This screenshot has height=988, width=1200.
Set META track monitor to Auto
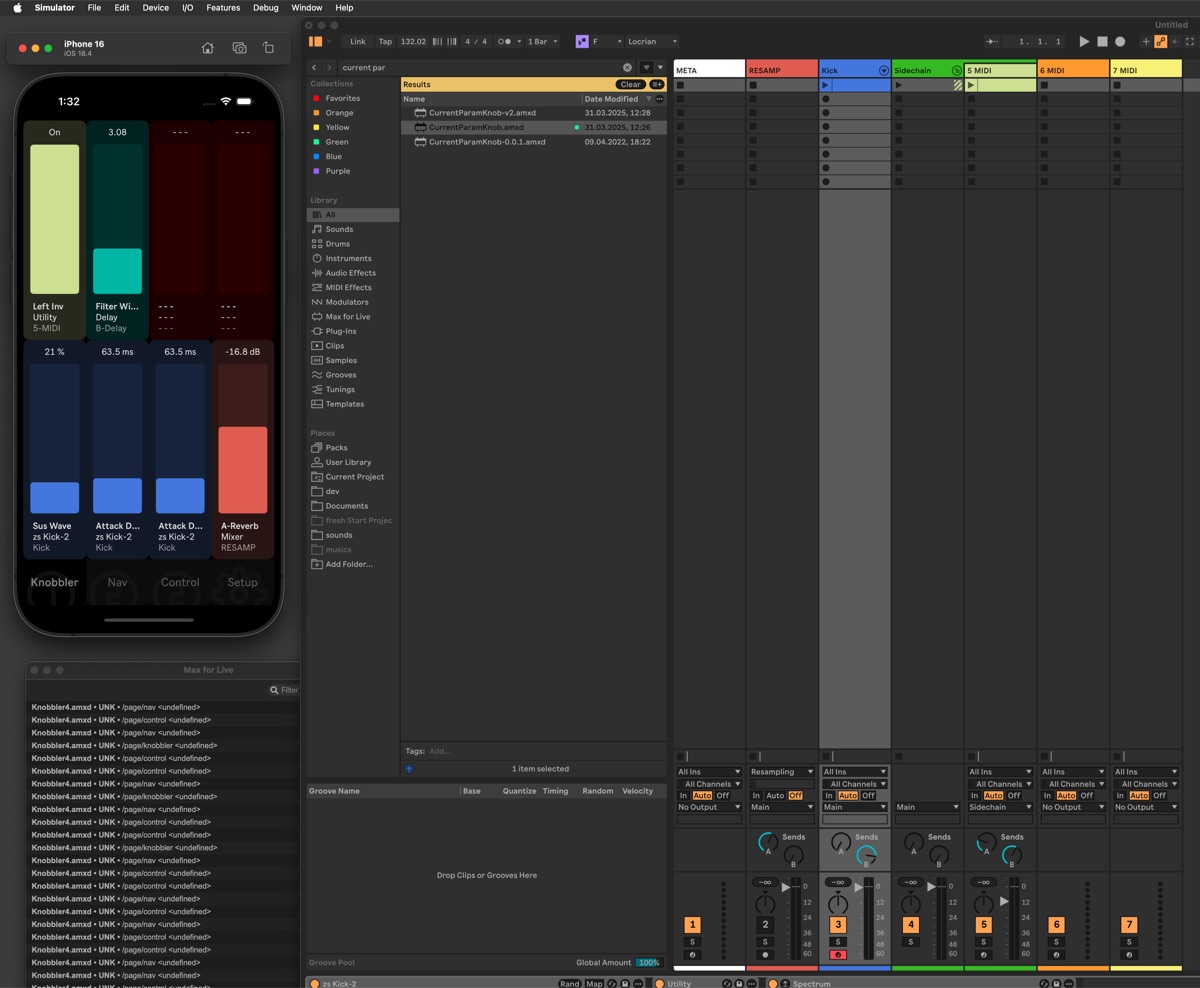pos(702,796)
